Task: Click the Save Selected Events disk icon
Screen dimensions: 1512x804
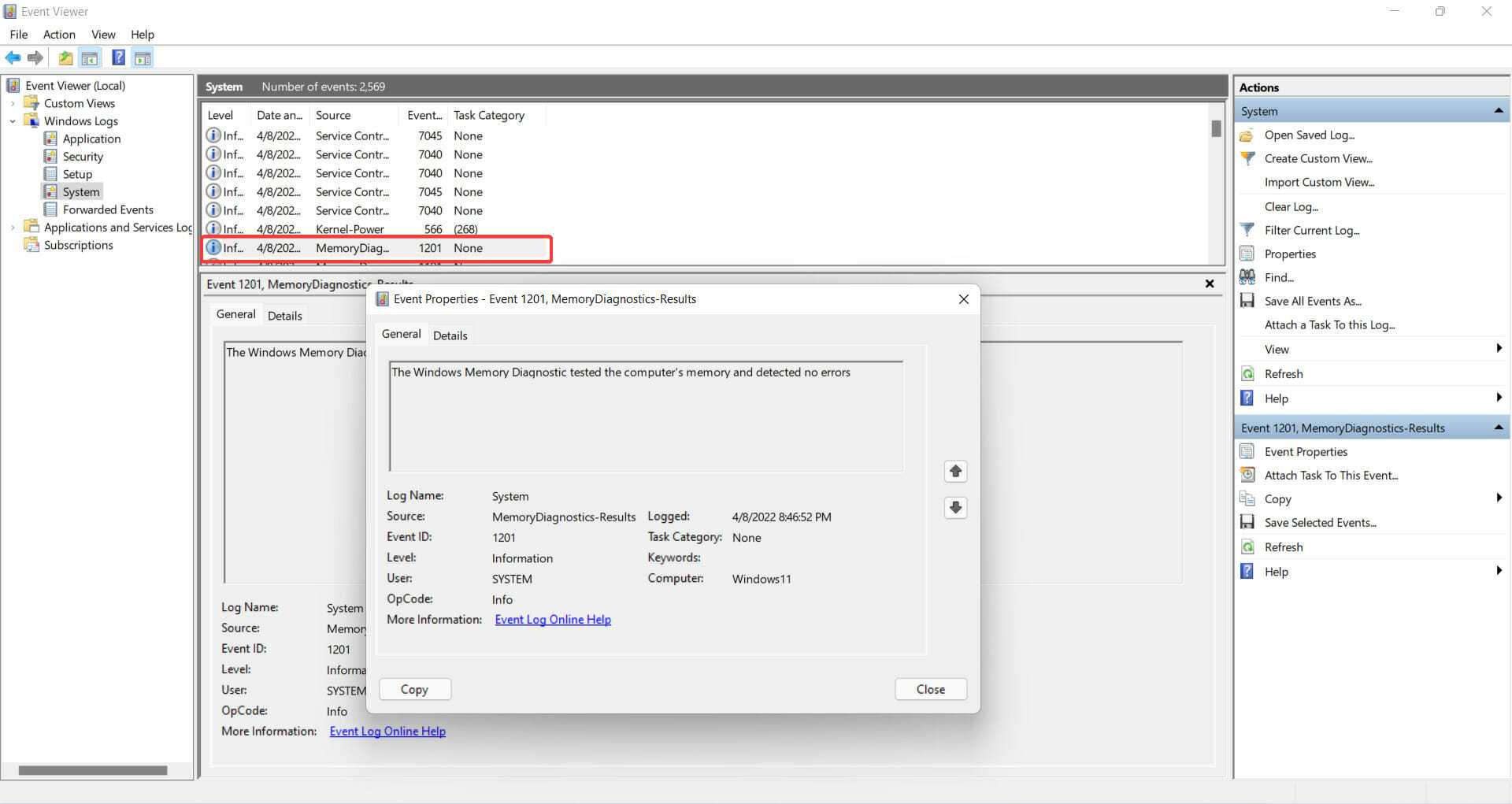Action: (1247, 522)
